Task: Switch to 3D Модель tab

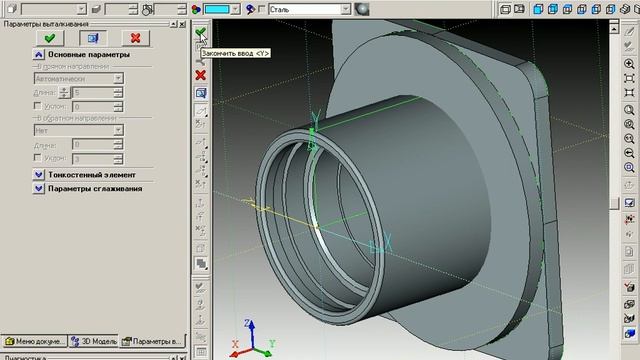Action: pyautogui.click(x=93, y=341)
